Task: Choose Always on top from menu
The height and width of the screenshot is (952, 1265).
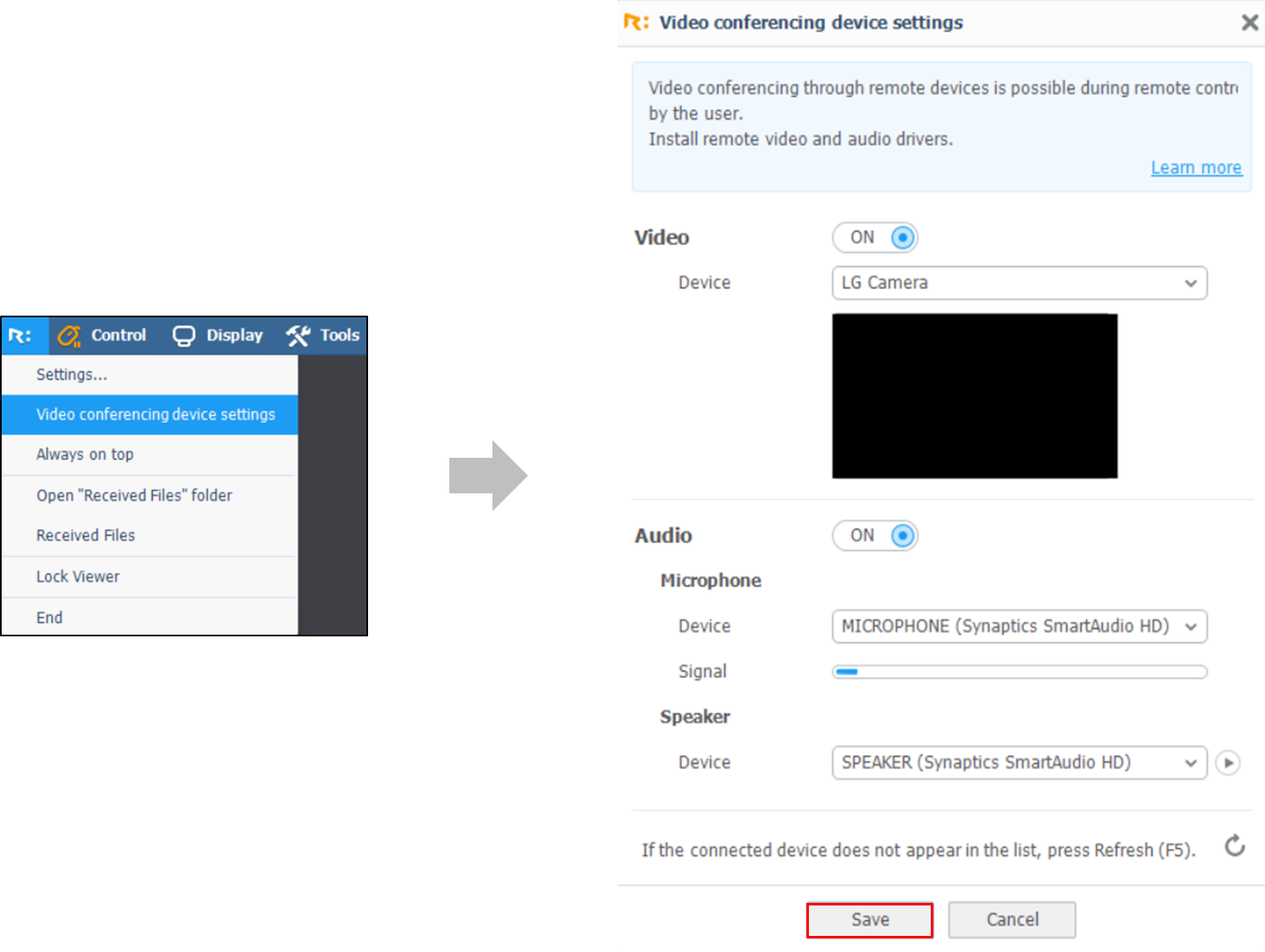Action: pyautogui.click(x=85, y=454)
